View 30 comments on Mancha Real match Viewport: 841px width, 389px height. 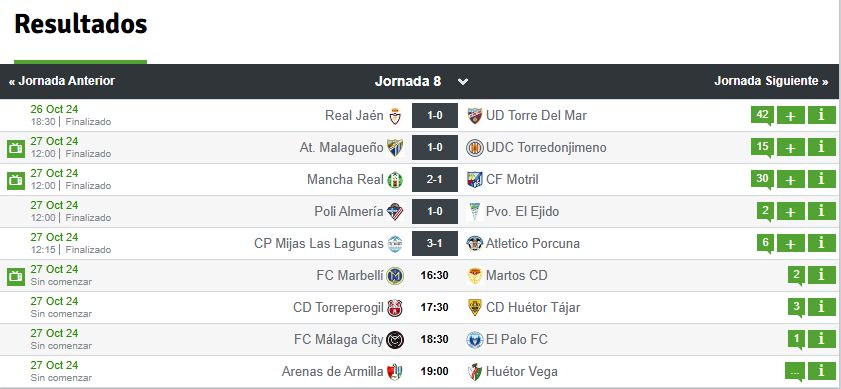[x=762, y=179]
